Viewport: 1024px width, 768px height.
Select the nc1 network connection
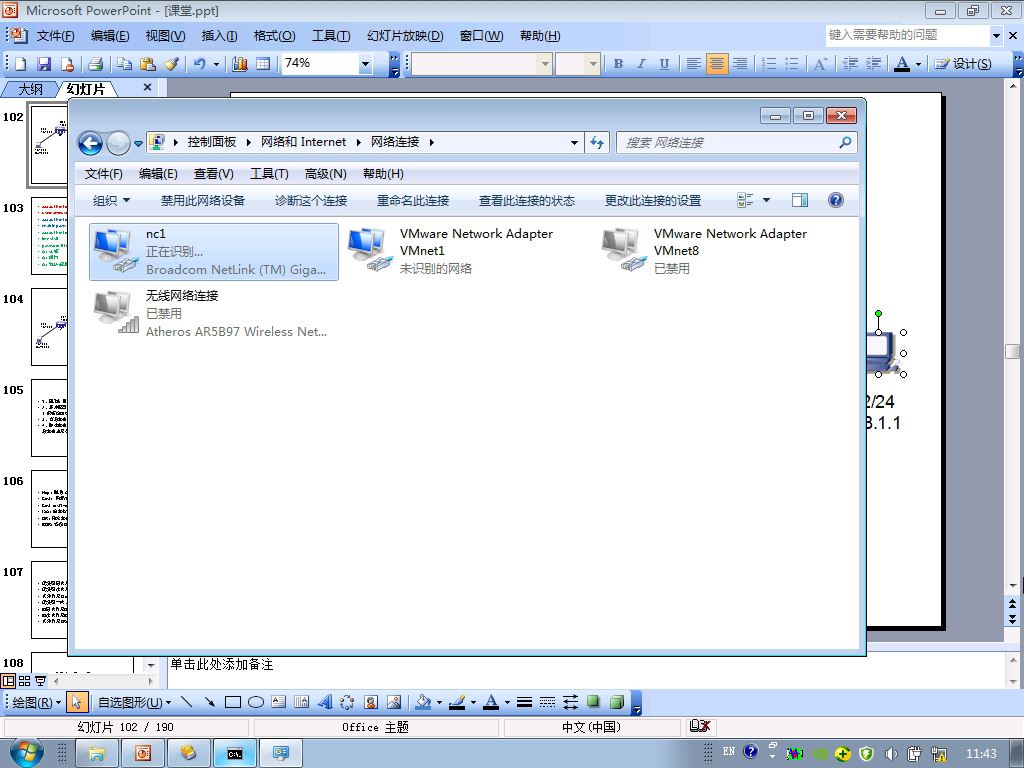214,252
